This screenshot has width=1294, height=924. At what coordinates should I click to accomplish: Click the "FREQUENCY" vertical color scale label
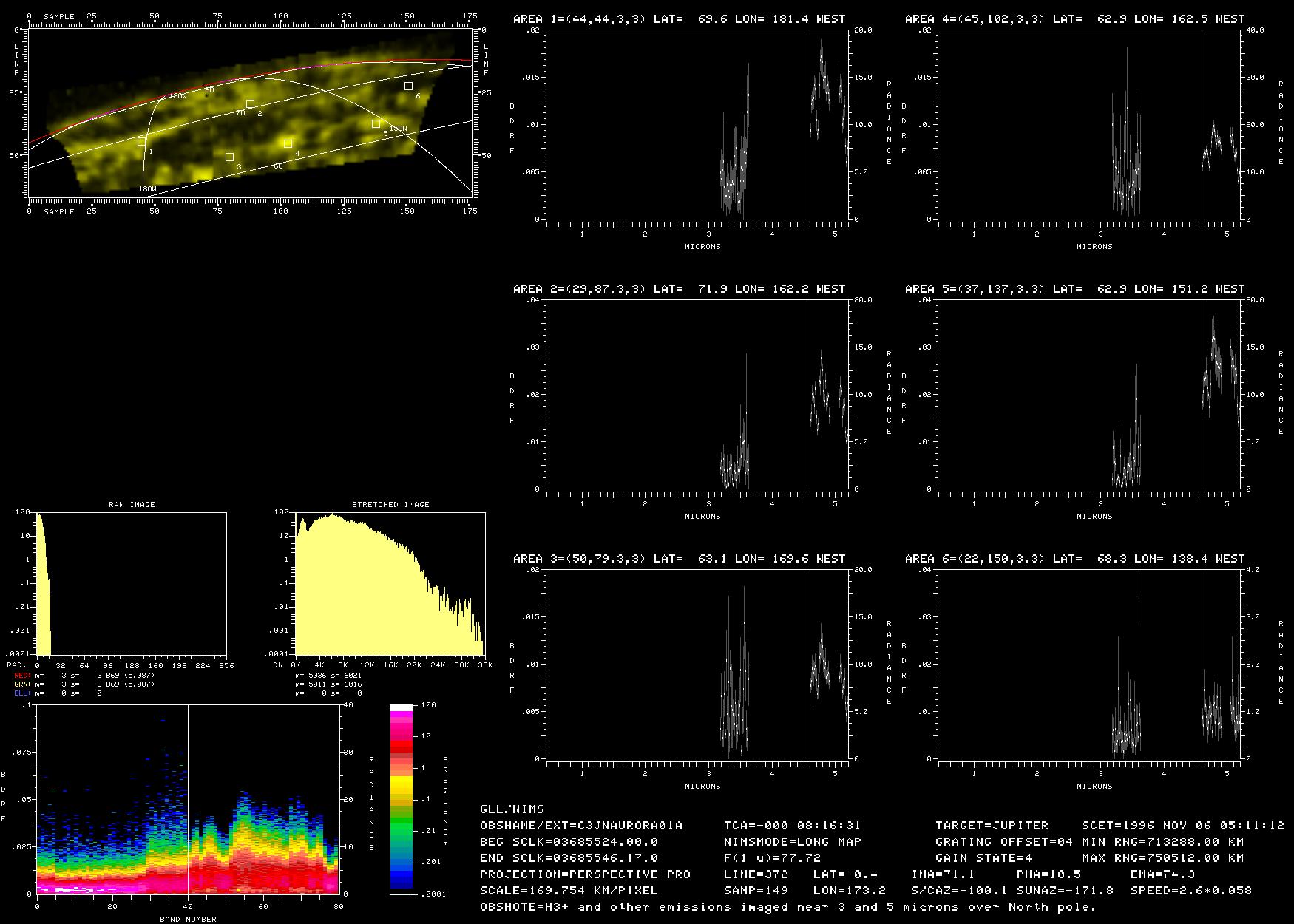click(x=445, y=801)
